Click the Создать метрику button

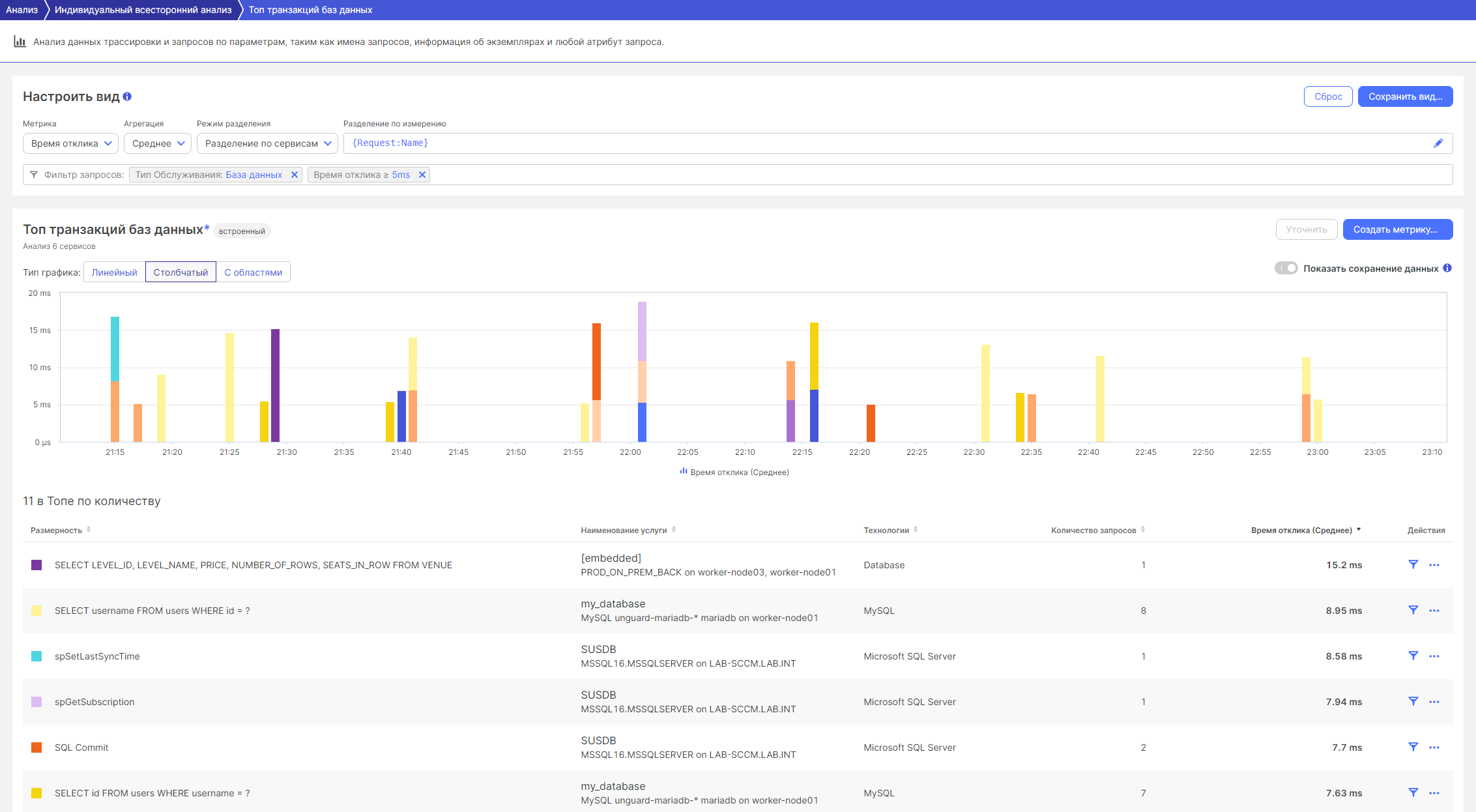[1397, 229]
